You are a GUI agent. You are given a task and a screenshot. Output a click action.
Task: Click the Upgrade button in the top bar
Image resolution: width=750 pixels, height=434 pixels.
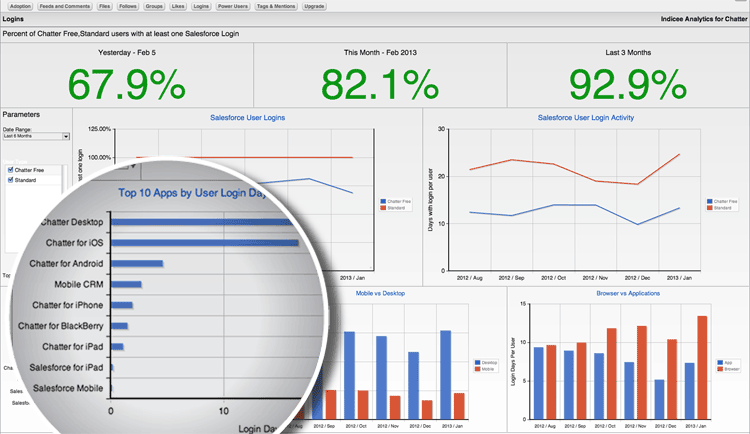point(314,6)
